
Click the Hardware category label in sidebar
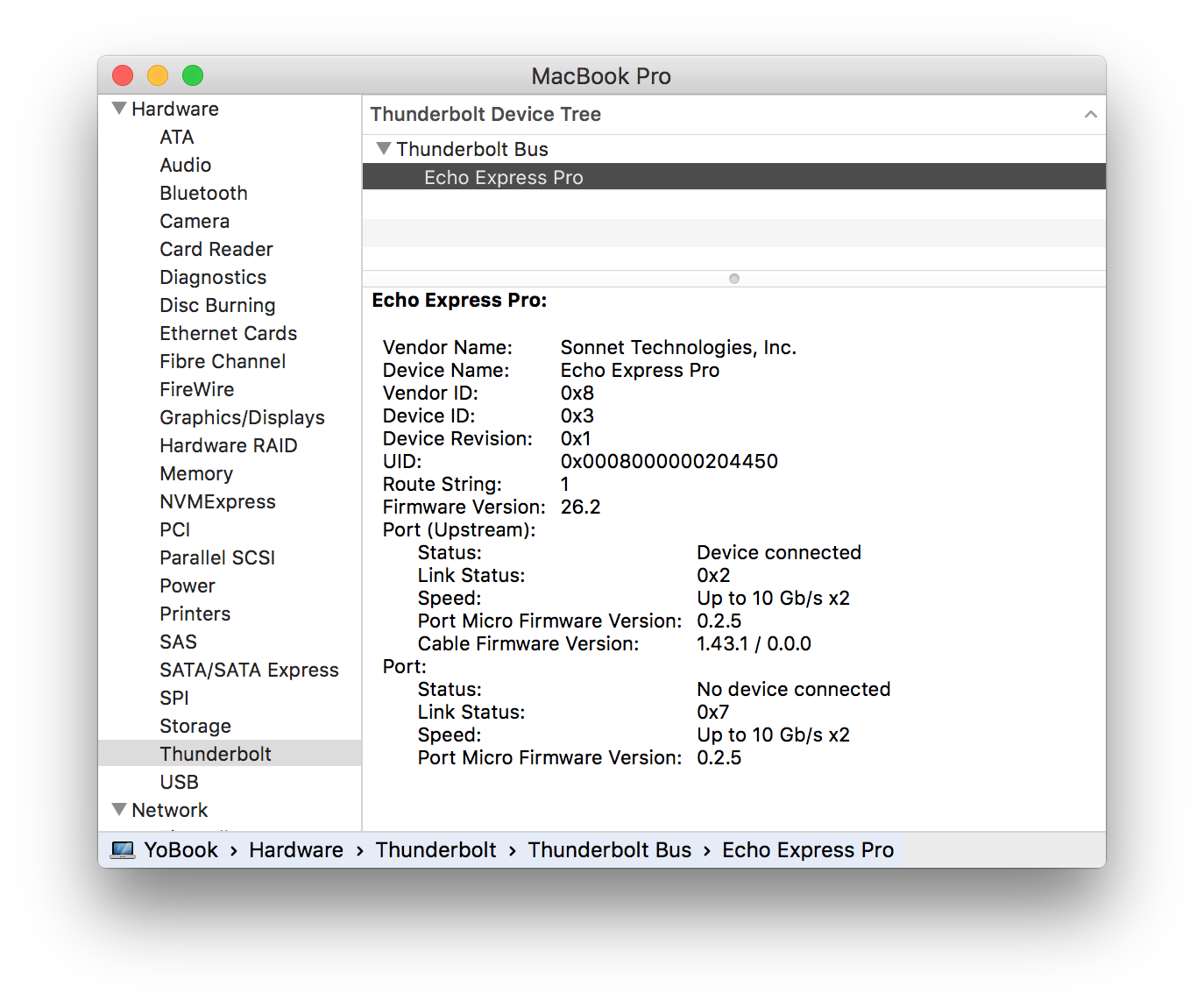click(175, 109)
